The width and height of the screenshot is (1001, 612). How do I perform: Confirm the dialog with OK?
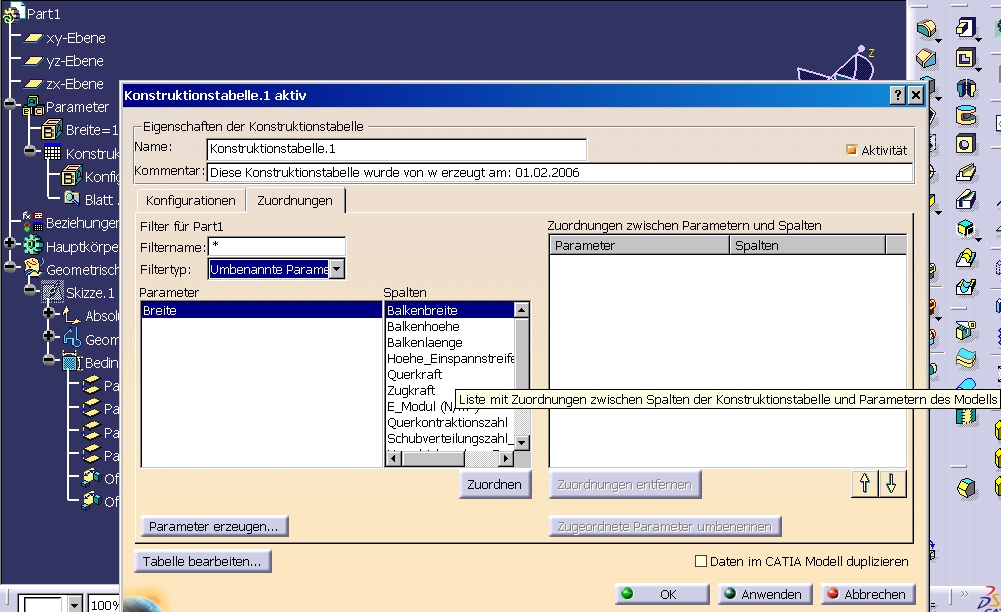[662, 594]
